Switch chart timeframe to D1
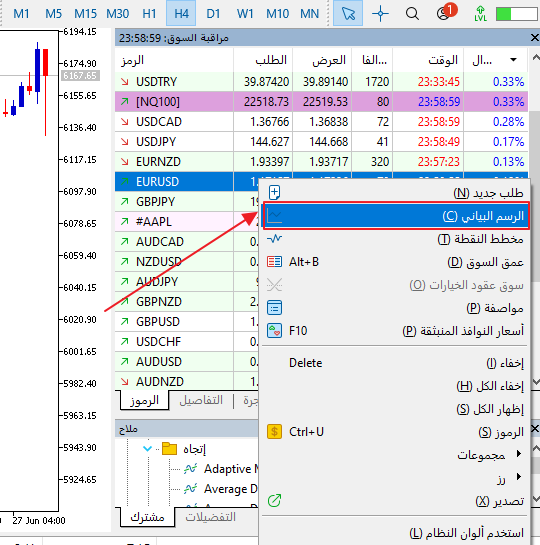 [x=213, y=14]
